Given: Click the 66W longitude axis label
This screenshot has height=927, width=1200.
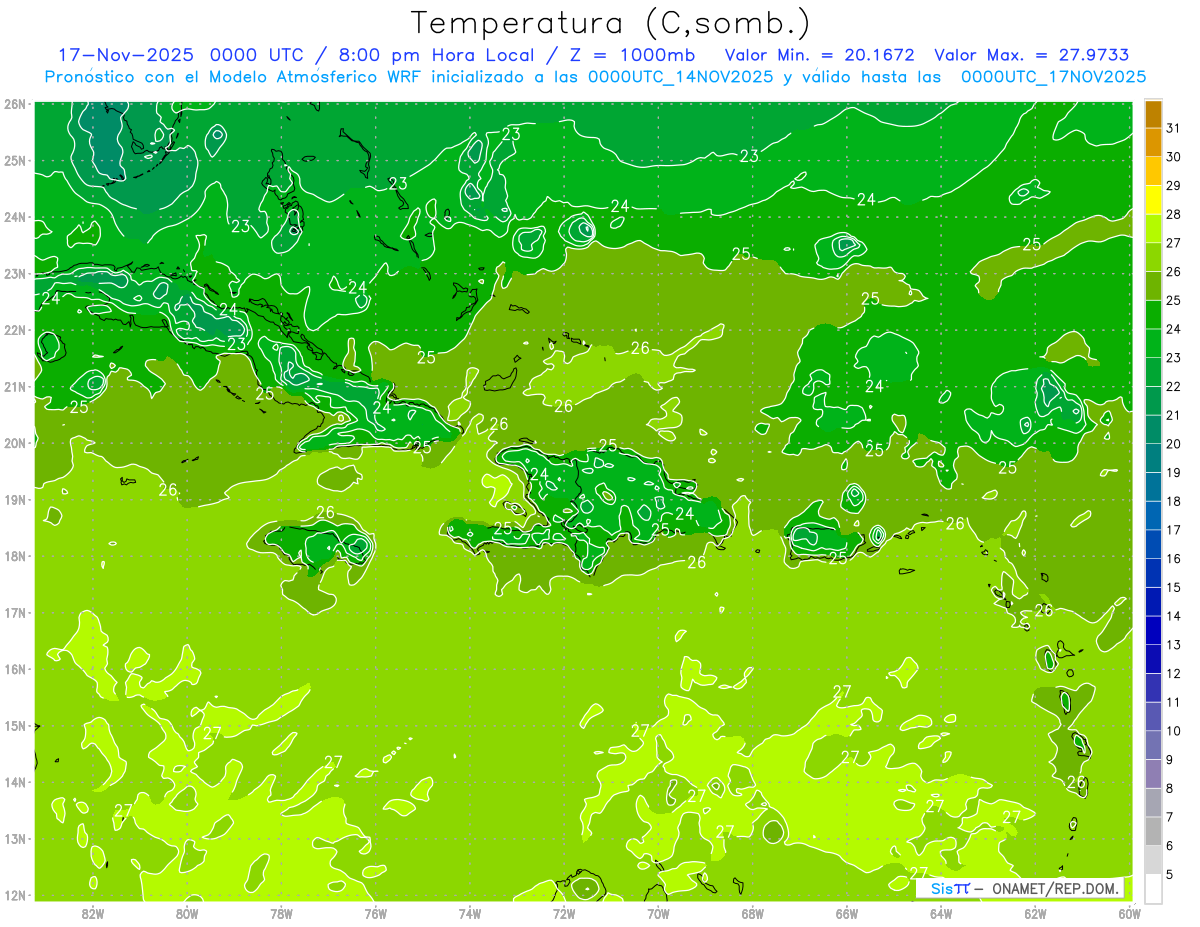Looking at the screenshot, I should point(846,913).
